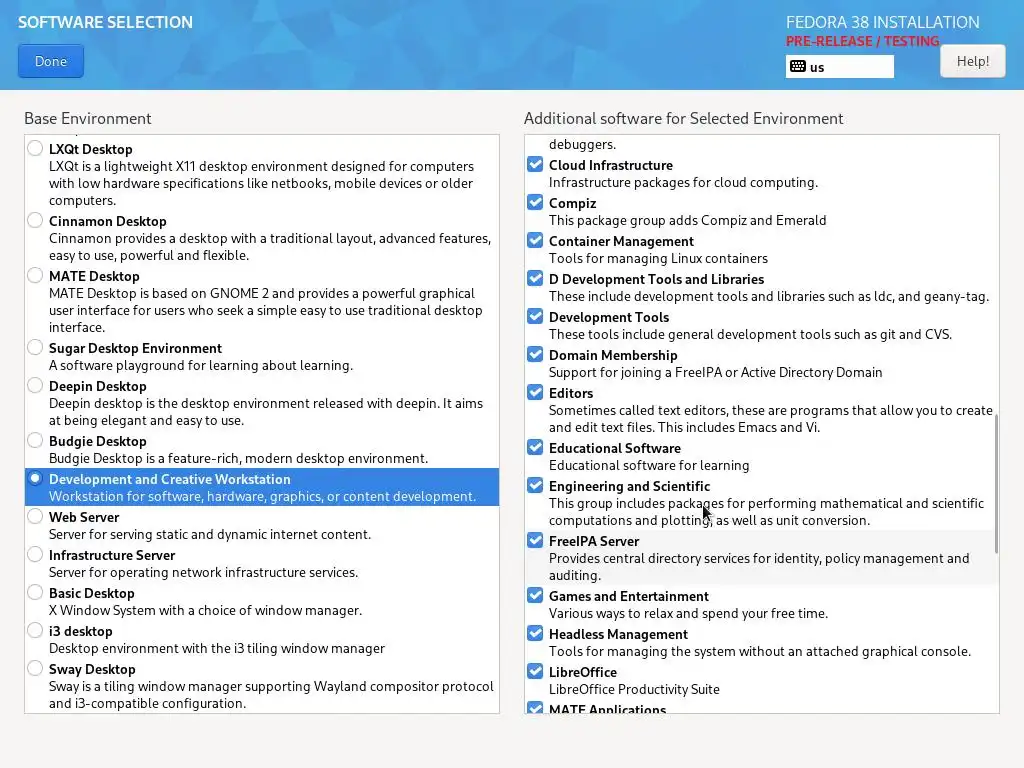1024x768 pixels.
Task: Uncheck Compiz checkbox
Action: coord(535,202)
